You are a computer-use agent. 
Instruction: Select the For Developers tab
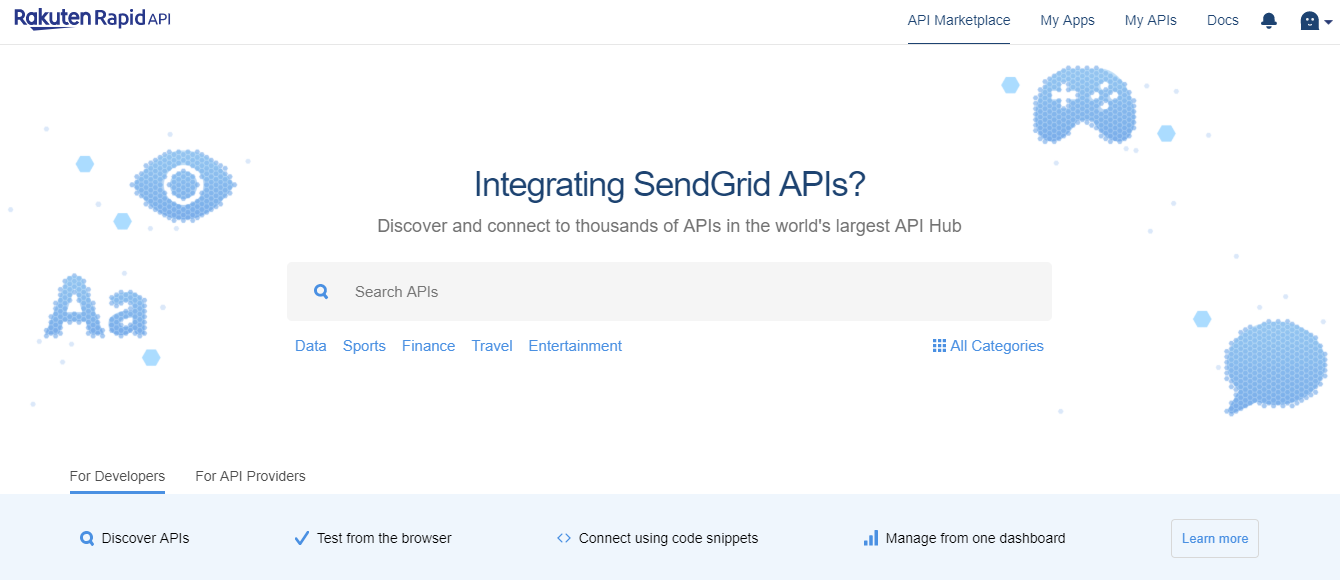[x=117, y=476]
